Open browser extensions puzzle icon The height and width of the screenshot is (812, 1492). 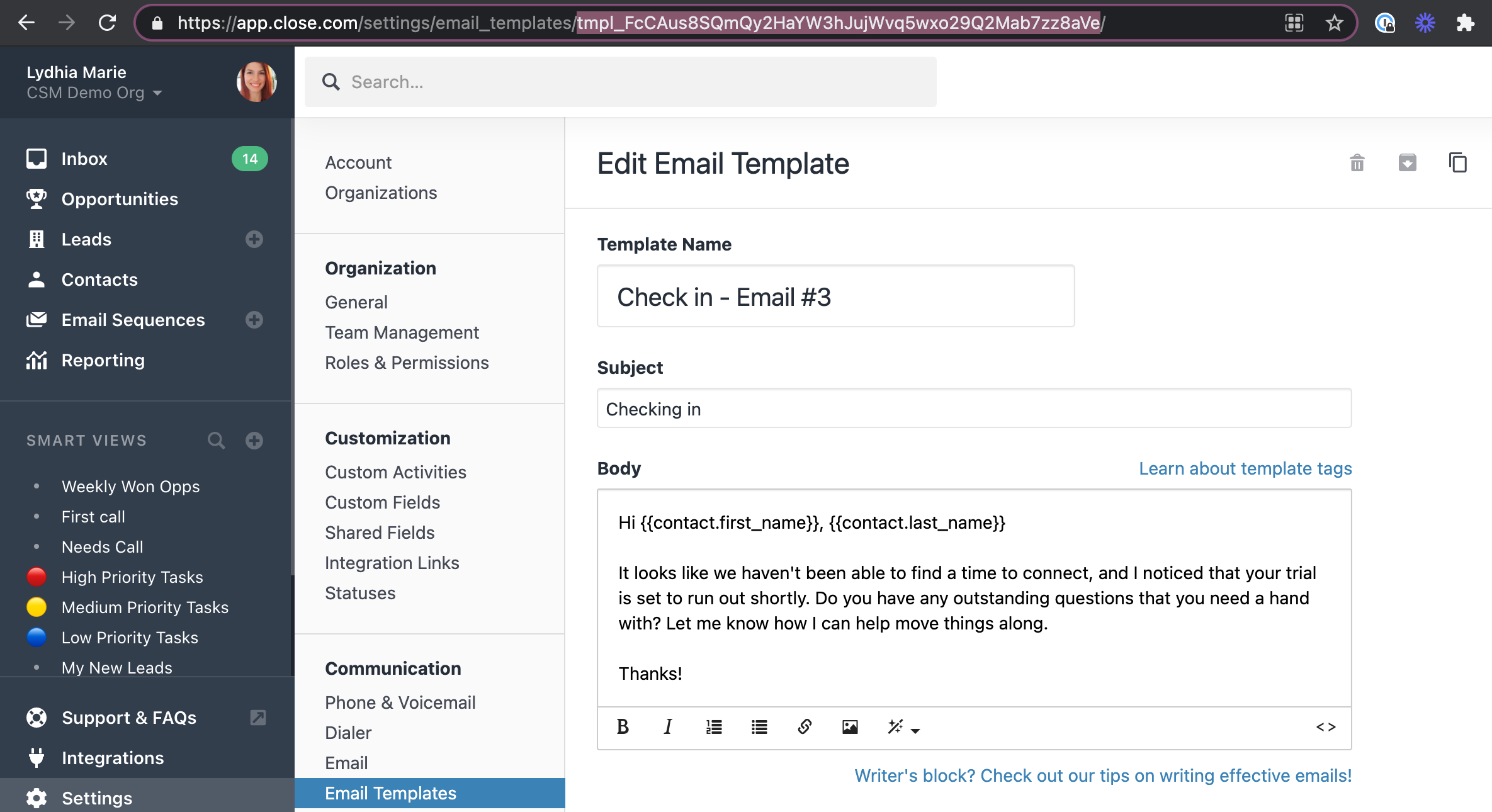point(1465,23)
